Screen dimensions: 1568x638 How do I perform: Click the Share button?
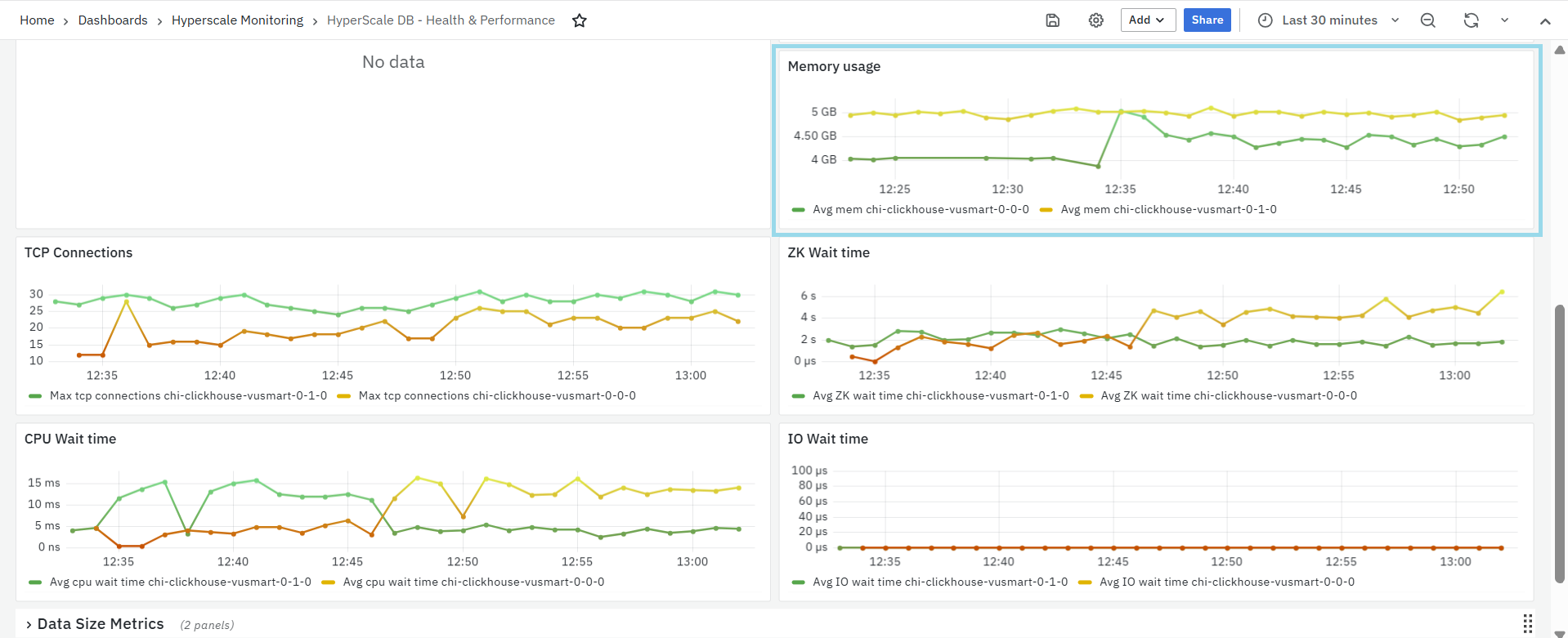pos(1207,20)
